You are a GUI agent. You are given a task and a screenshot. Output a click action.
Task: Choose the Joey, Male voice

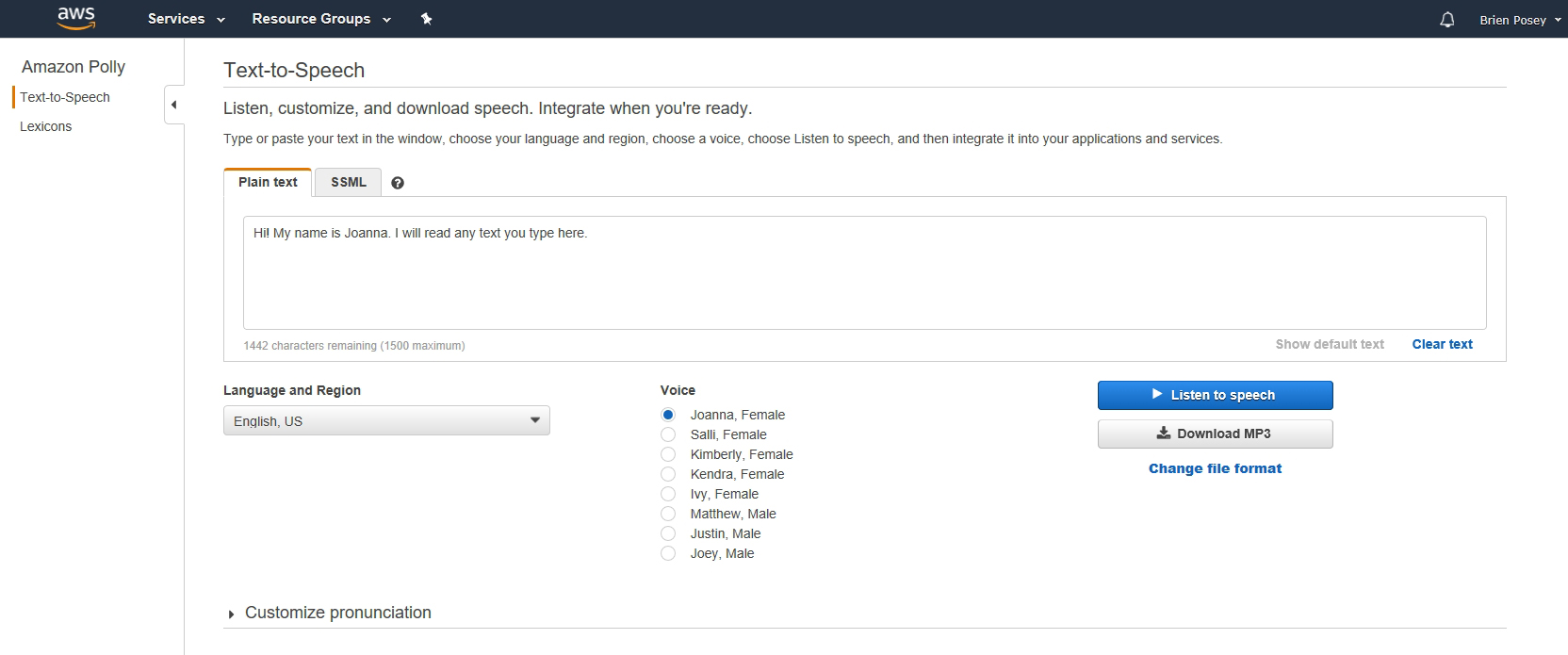point(668,553)
